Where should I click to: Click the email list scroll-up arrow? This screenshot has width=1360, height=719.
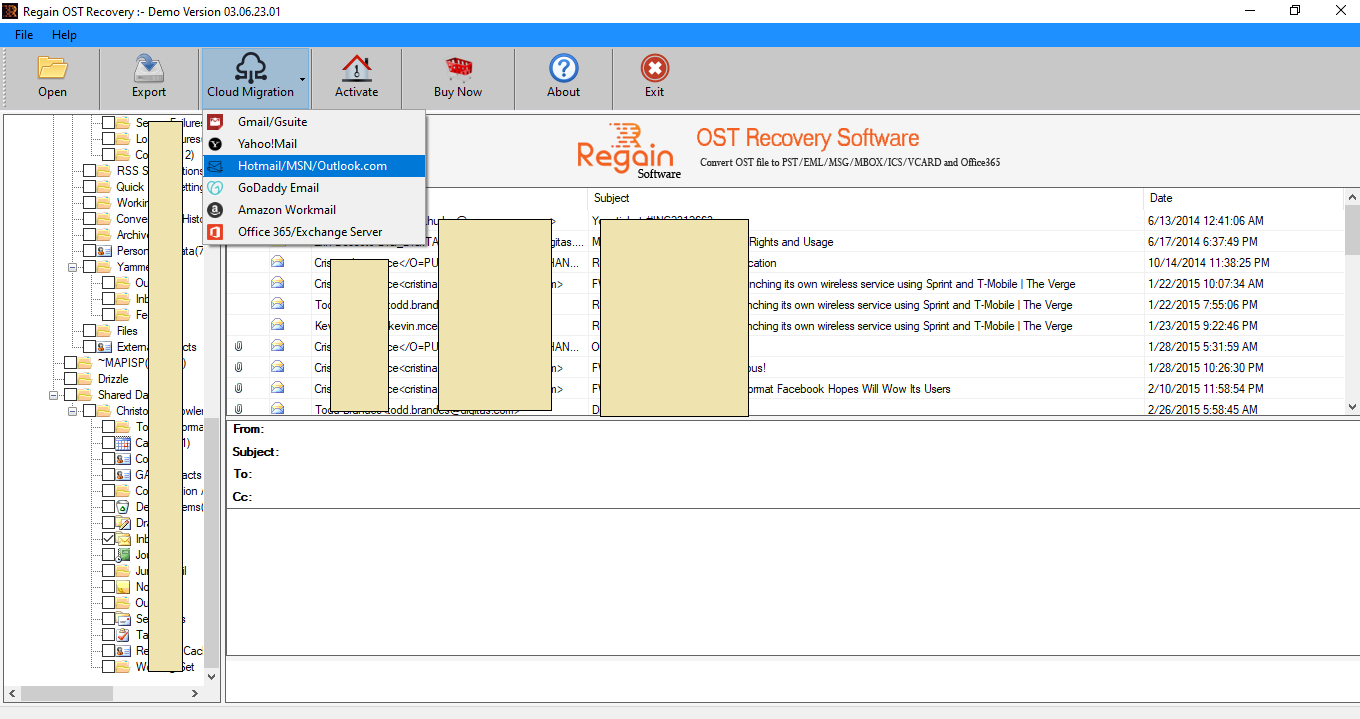click(x=1352, y=197)
